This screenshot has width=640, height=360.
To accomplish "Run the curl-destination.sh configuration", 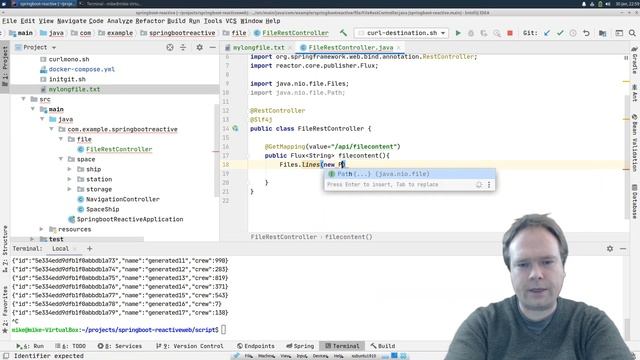I will click(x=458, y=33).
